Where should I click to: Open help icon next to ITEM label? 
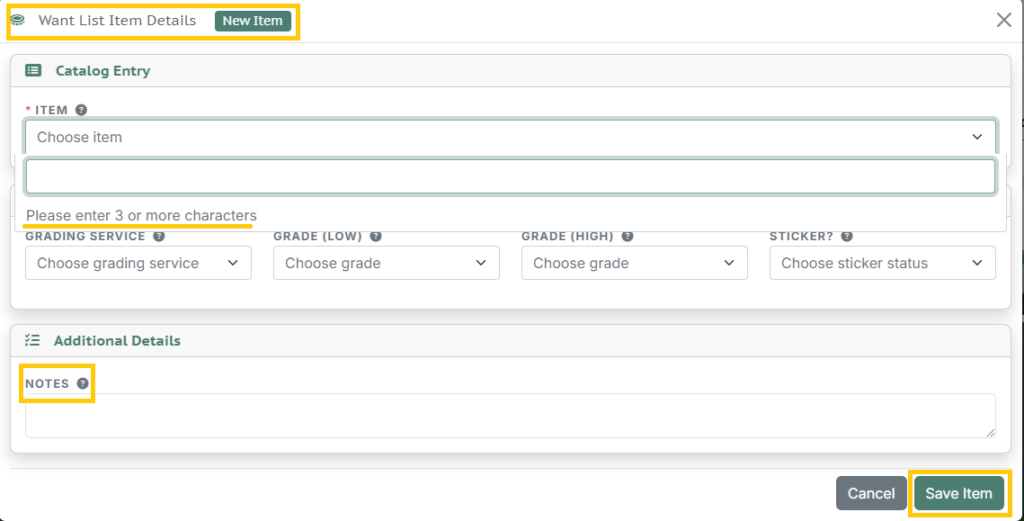(x=81, y=110)
